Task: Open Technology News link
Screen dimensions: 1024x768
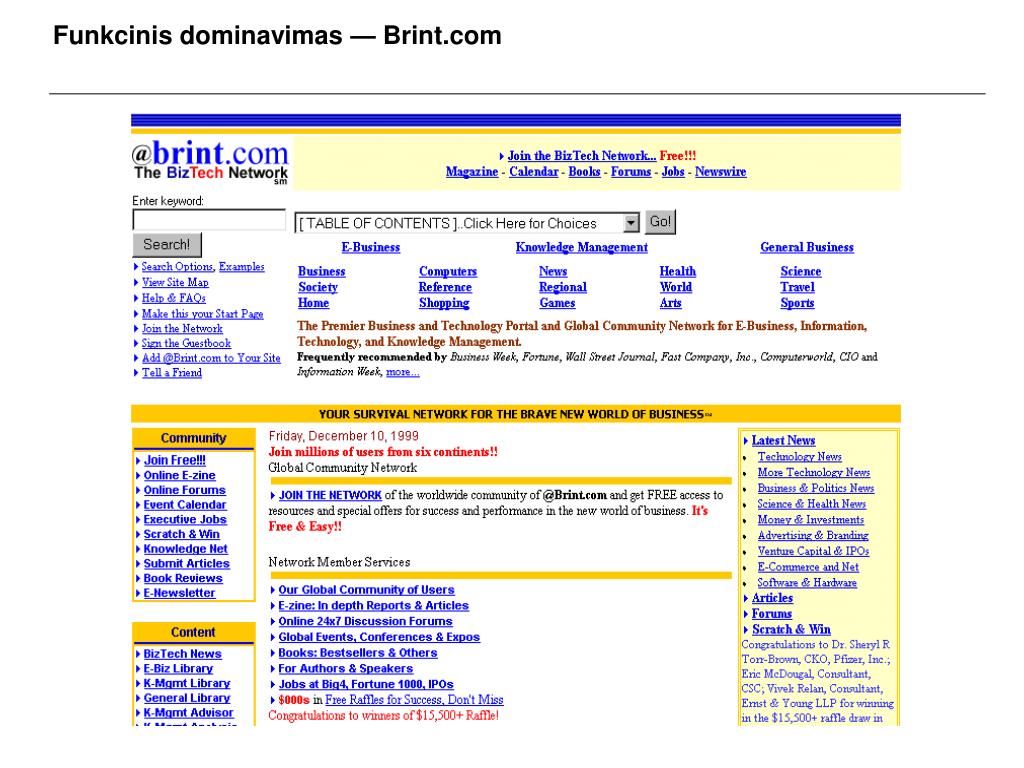Action: [x=799, y=457]
